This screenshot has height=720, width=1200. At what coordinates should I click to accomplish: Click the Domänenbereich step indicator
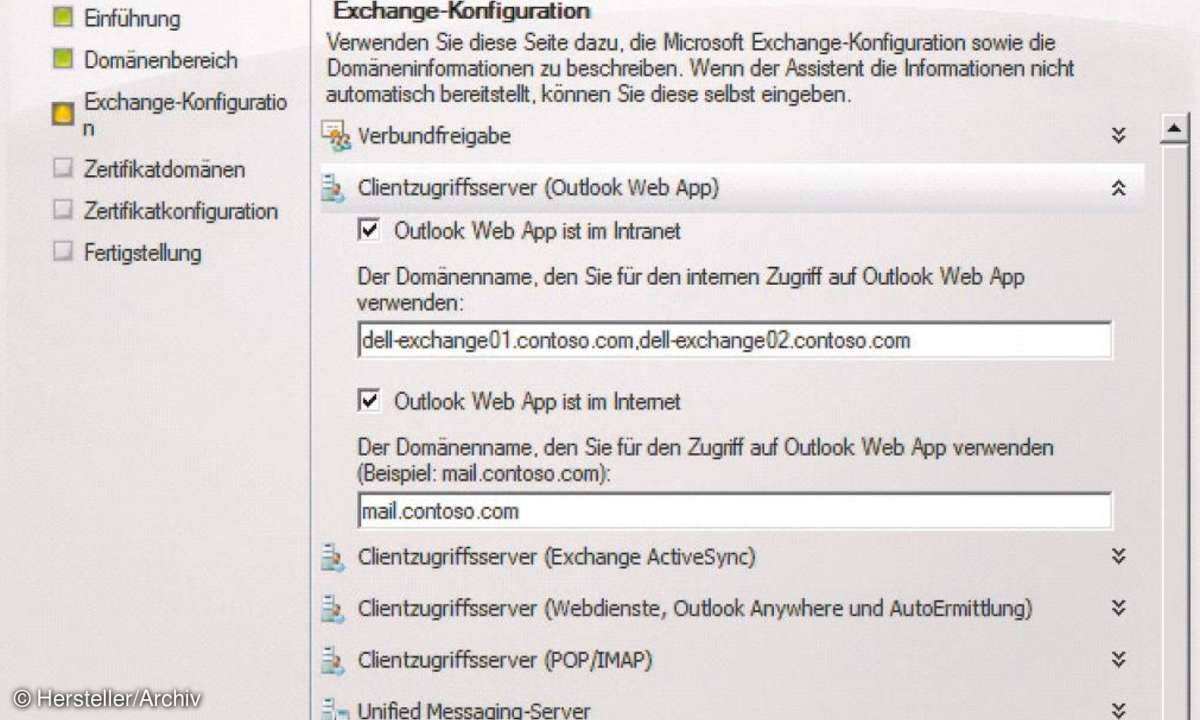coord(64,59)
